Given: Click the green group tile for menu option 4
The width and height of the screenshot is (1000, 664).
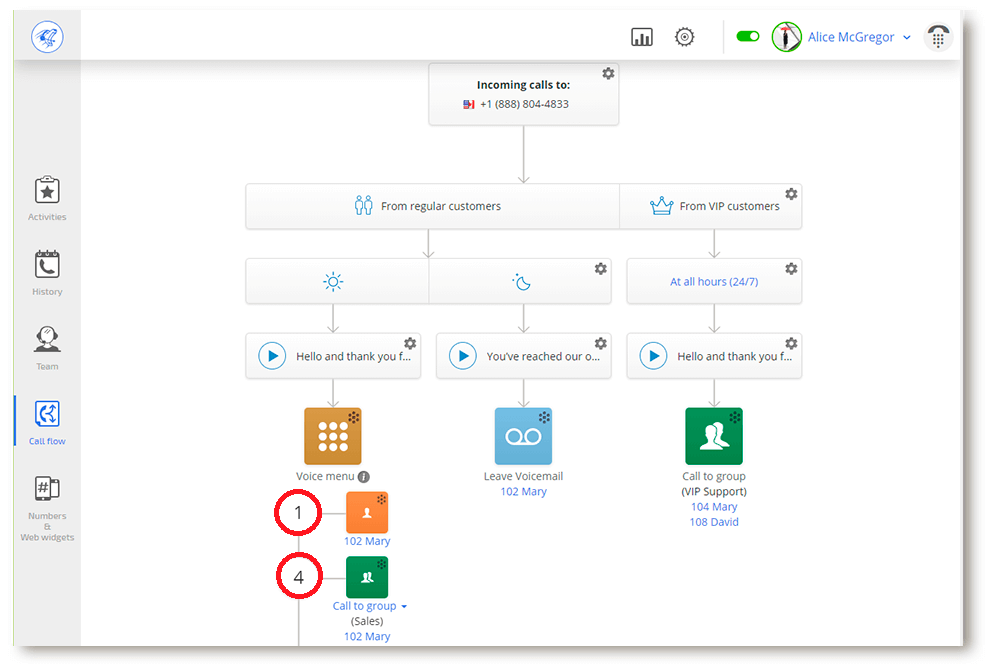Looking at the screenshot, I should pyautogui.click(x=367, y=577).
